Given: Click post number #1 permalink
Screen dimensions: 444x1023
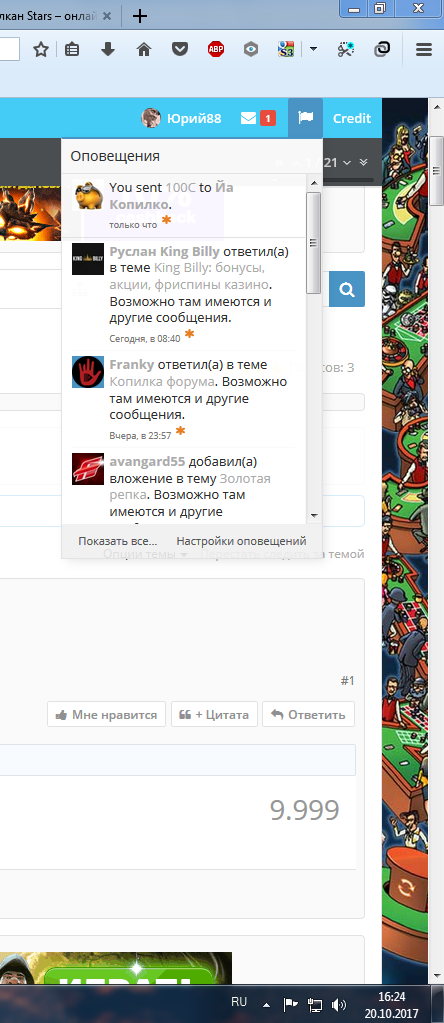Looking at the screenshot, I should click(348, 680).
